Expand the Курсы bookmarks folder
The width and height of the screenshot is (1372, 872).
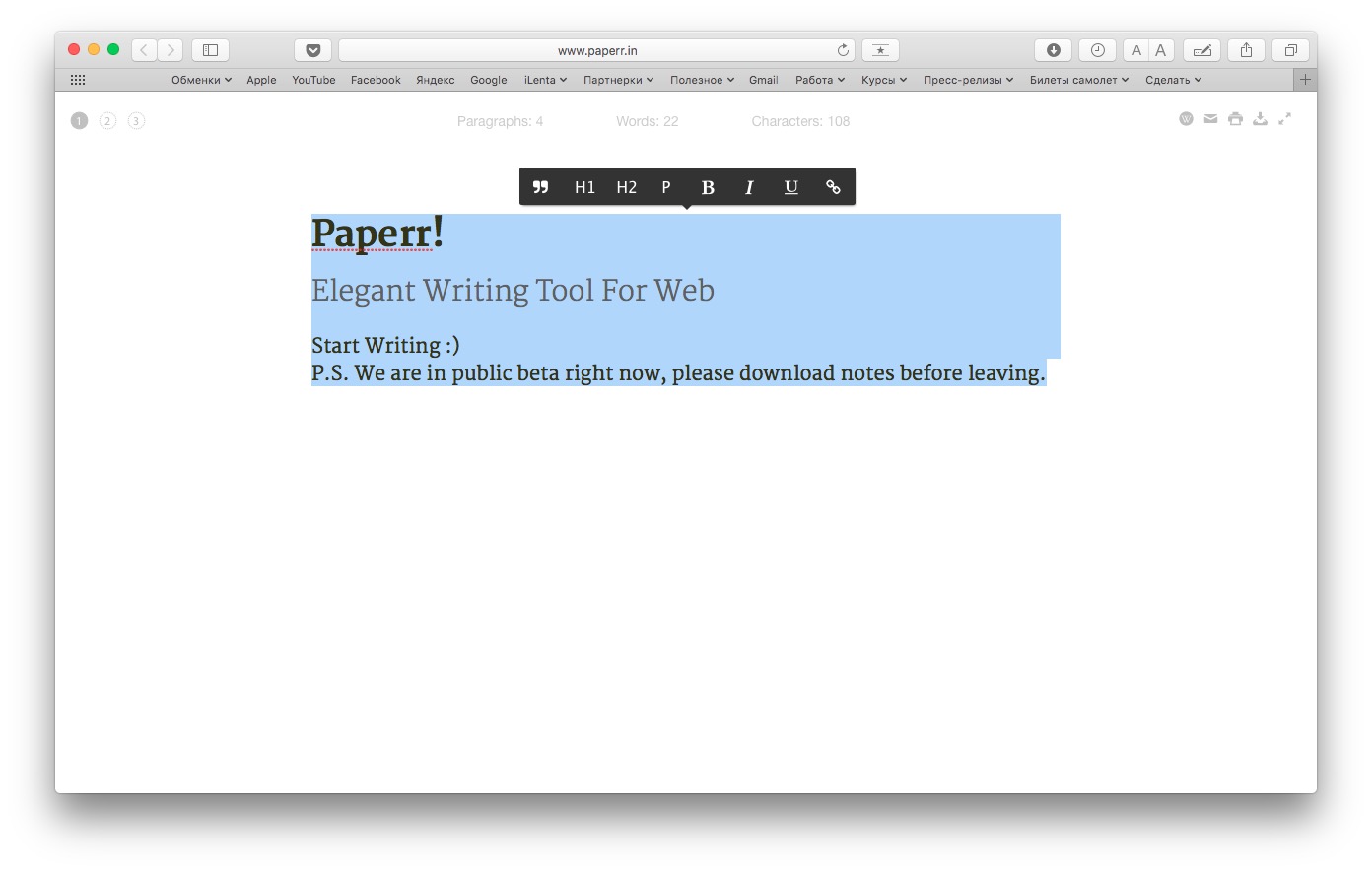click(x=883, y=80)
